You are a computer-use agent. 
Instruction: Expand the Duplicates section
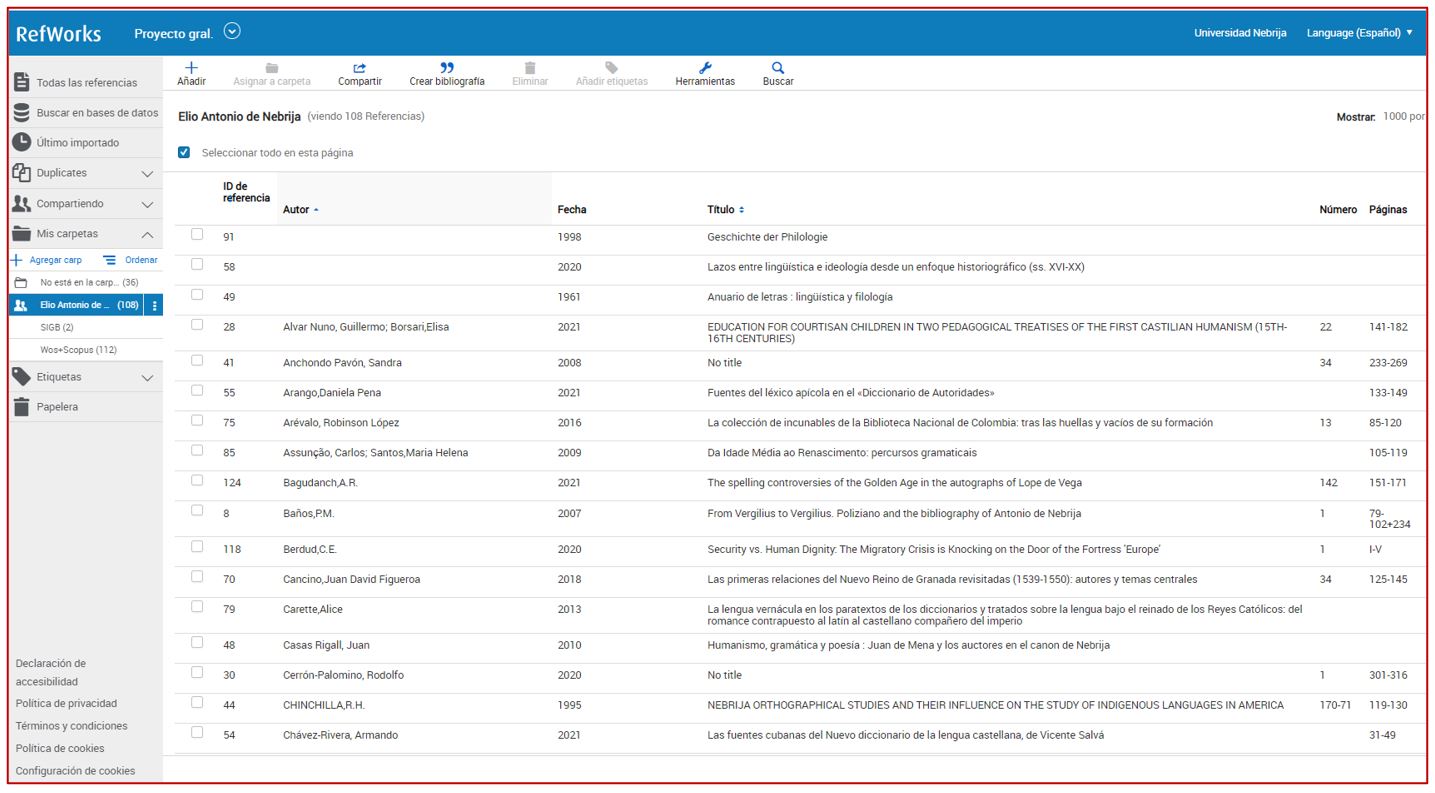click(x=147, y=174)
